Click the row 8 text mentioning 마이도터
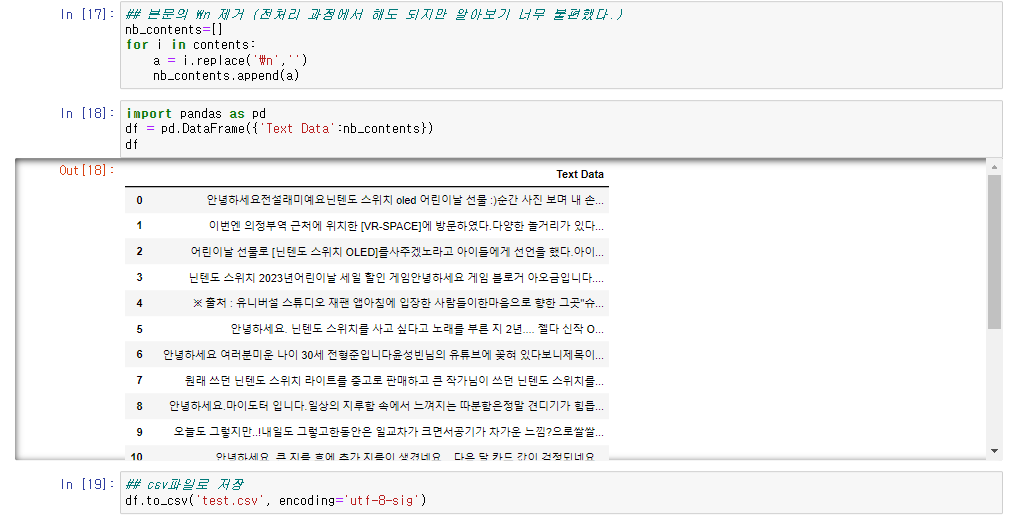1019x519 pixels. coord(387,406)
